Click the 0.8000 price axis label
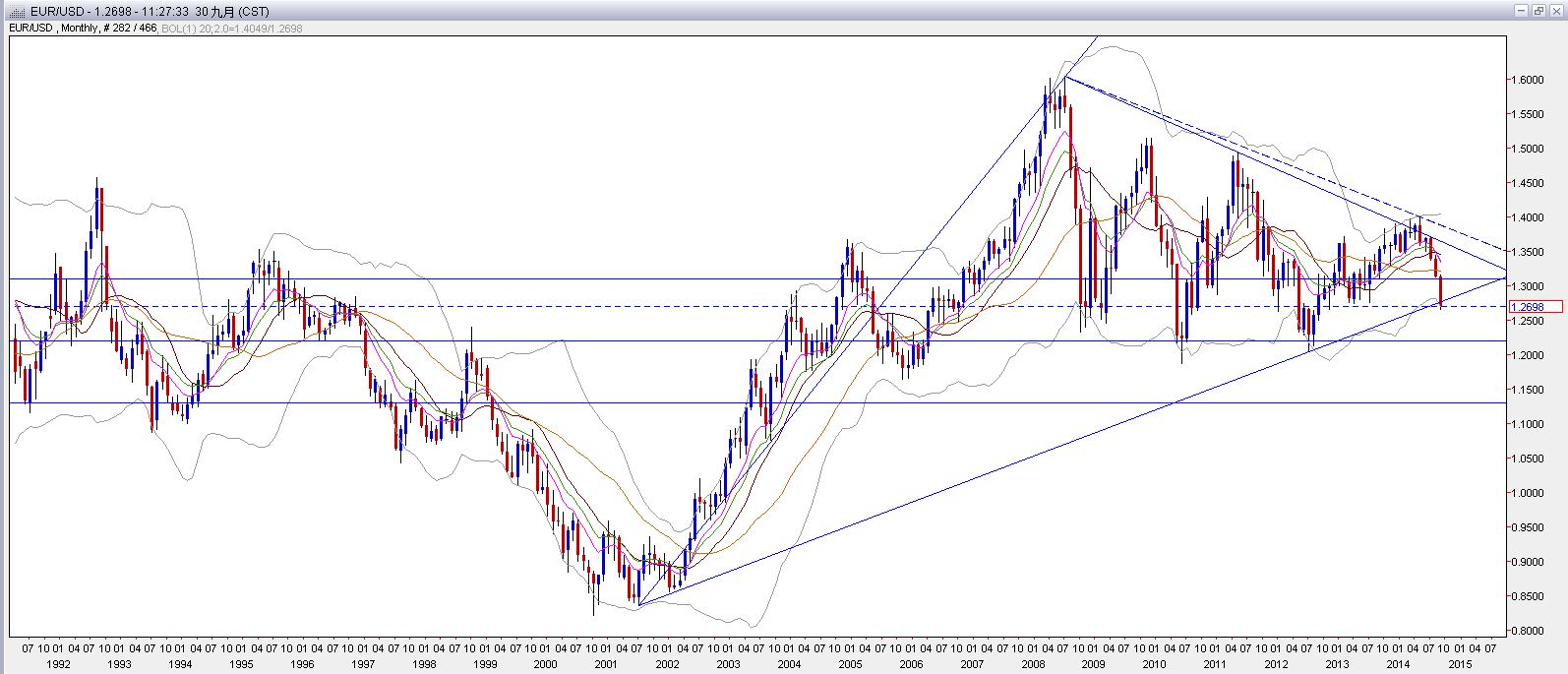 [x=1528, y=632]
